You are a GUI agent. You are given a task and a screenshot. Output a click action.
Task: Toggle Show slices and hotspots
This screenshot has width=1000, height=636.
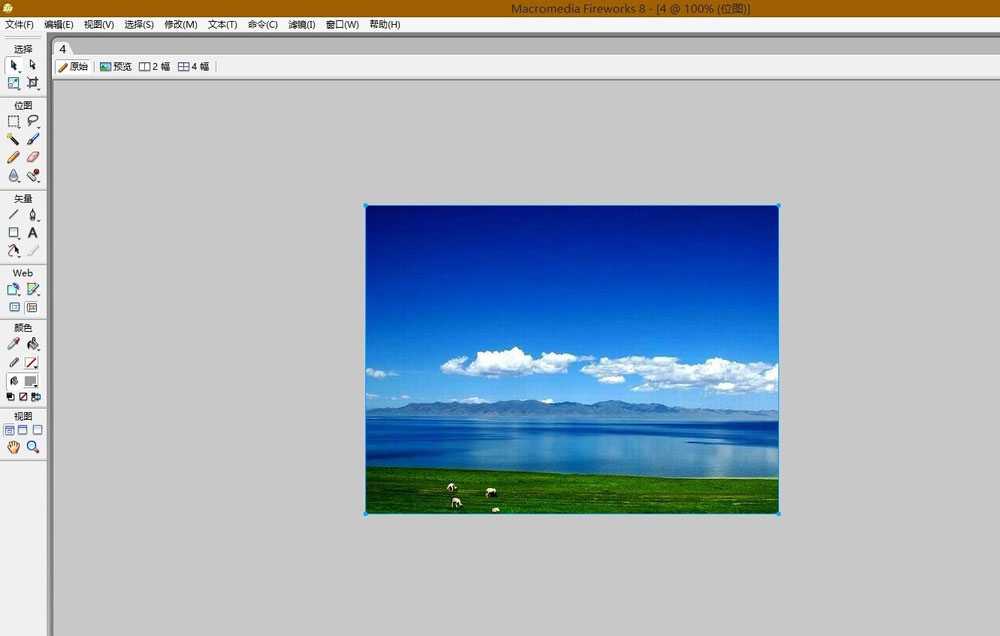pos(32,308)
